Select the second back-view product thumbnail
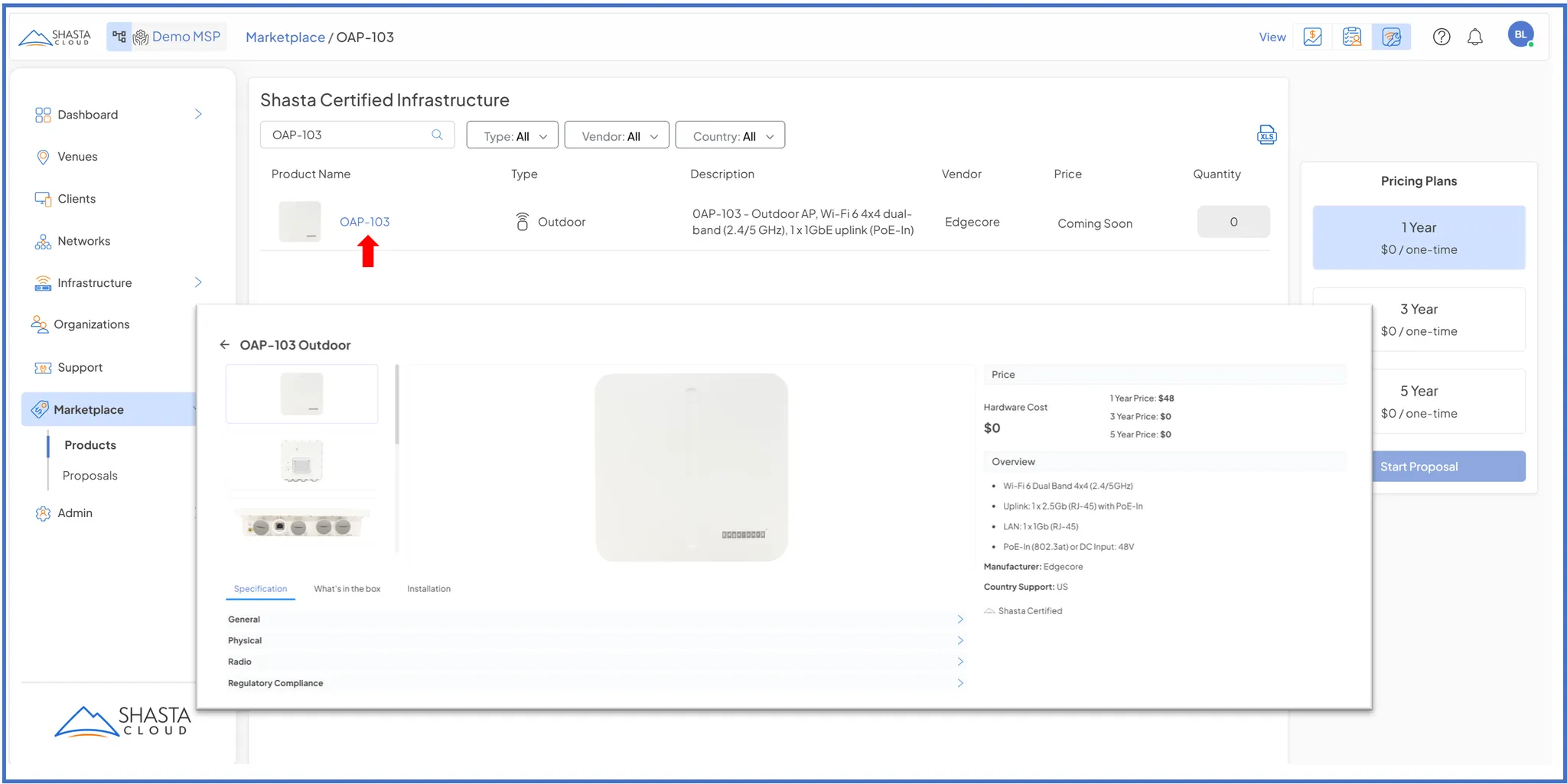This screenshot has width=1567, height=784. [x=301, y=460]
